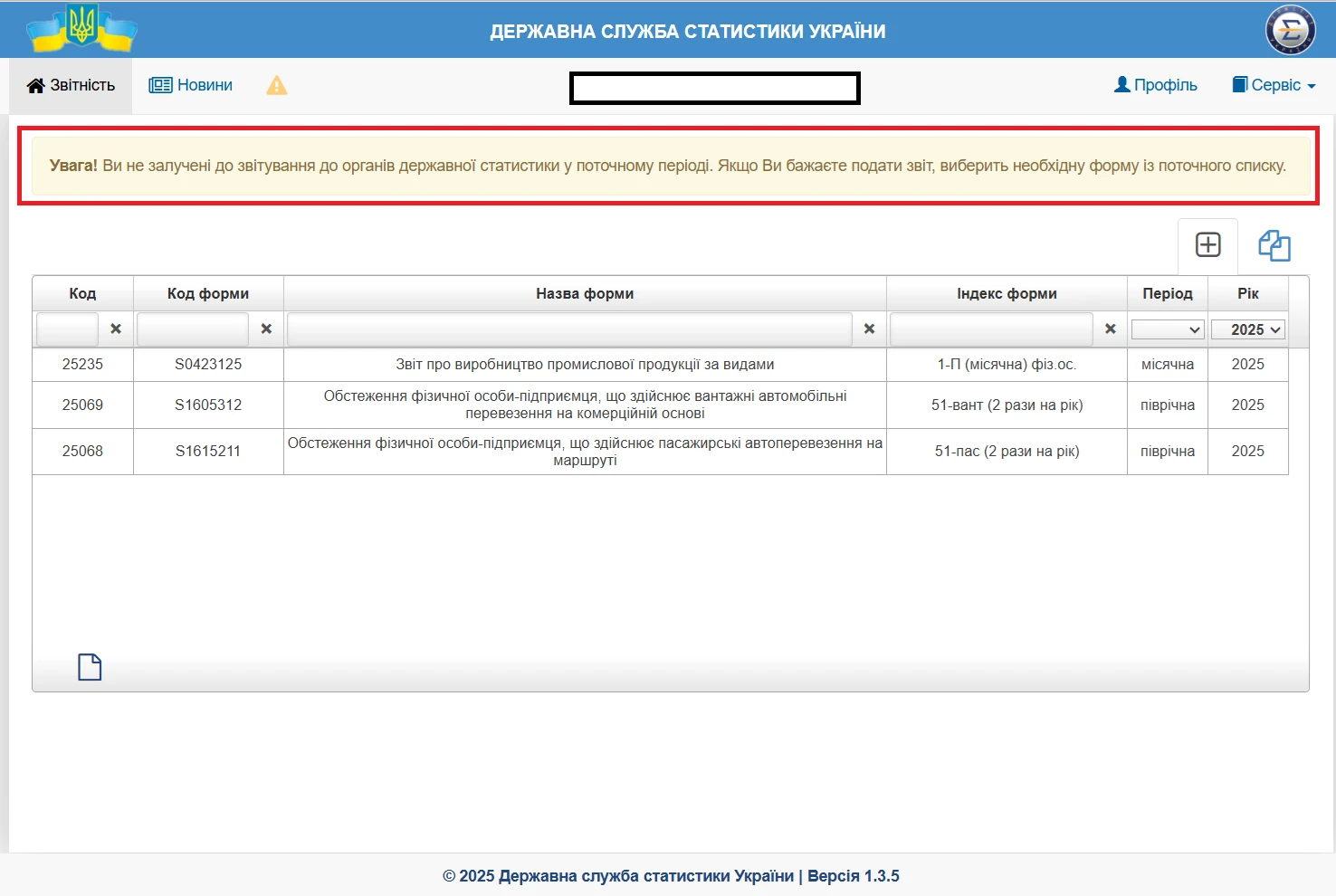Image resolution: width=1336 pixels, height=896 pixels.
Task: Click index '51-пас (2 рази на рік)'
Action: (x=1007, y=451)
